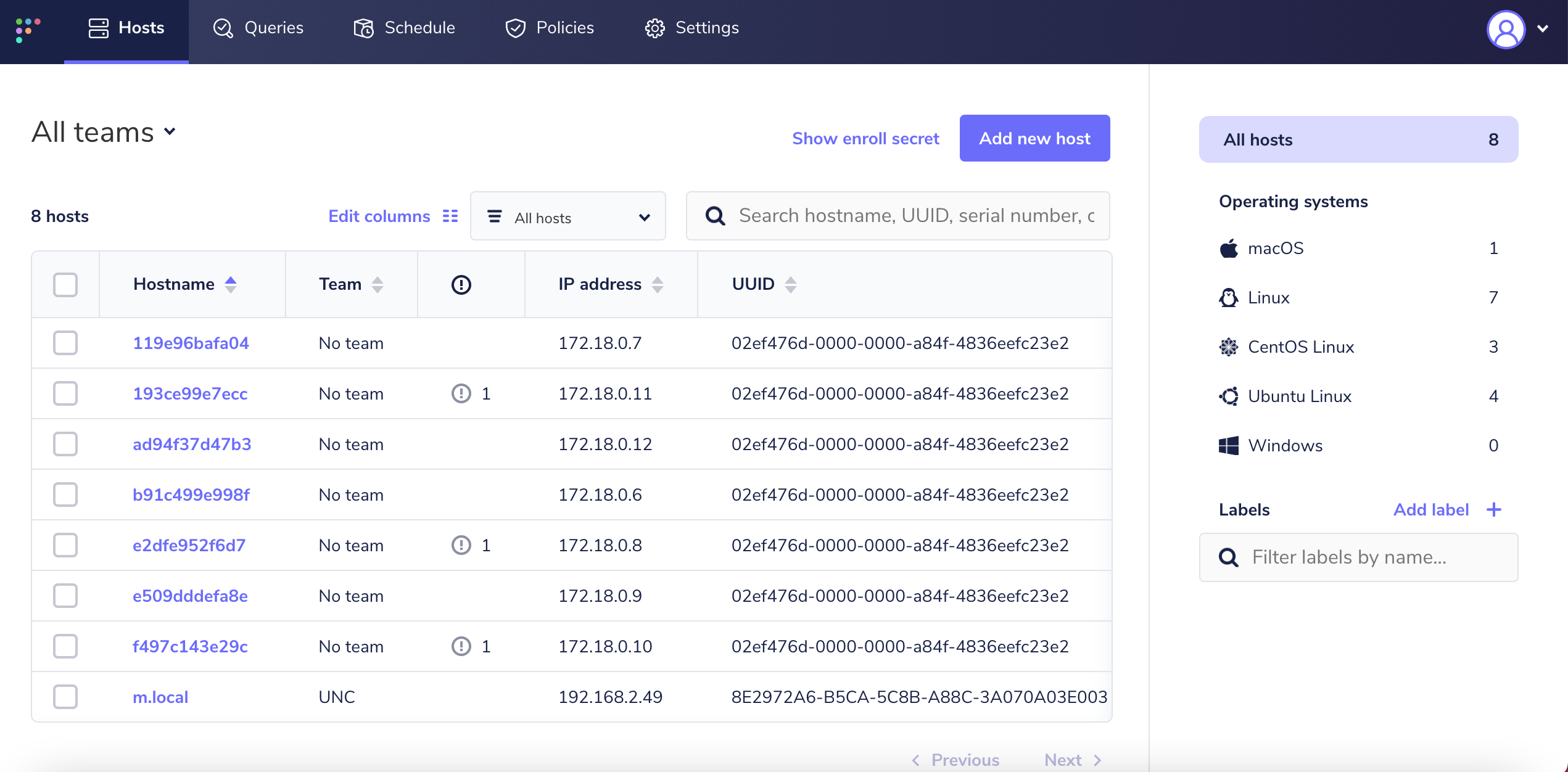The width and height of the screenshot is (1568, 772).
Task: Click the issue icon in 193ce99e7ecc row
Action: pyautogui.click(x=461, y=393)
